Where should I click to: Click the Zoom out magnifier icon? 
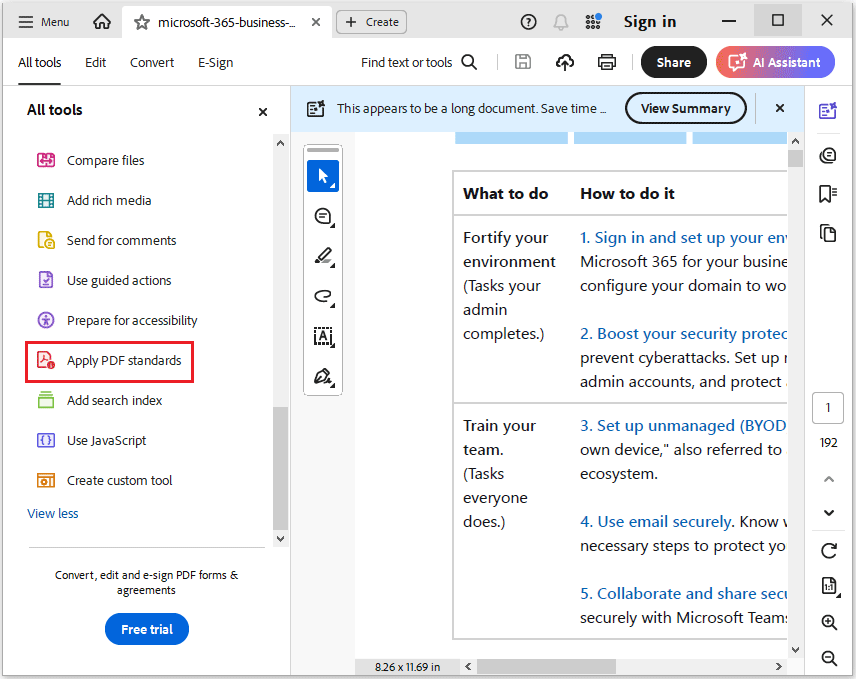(x=829, y=658)
